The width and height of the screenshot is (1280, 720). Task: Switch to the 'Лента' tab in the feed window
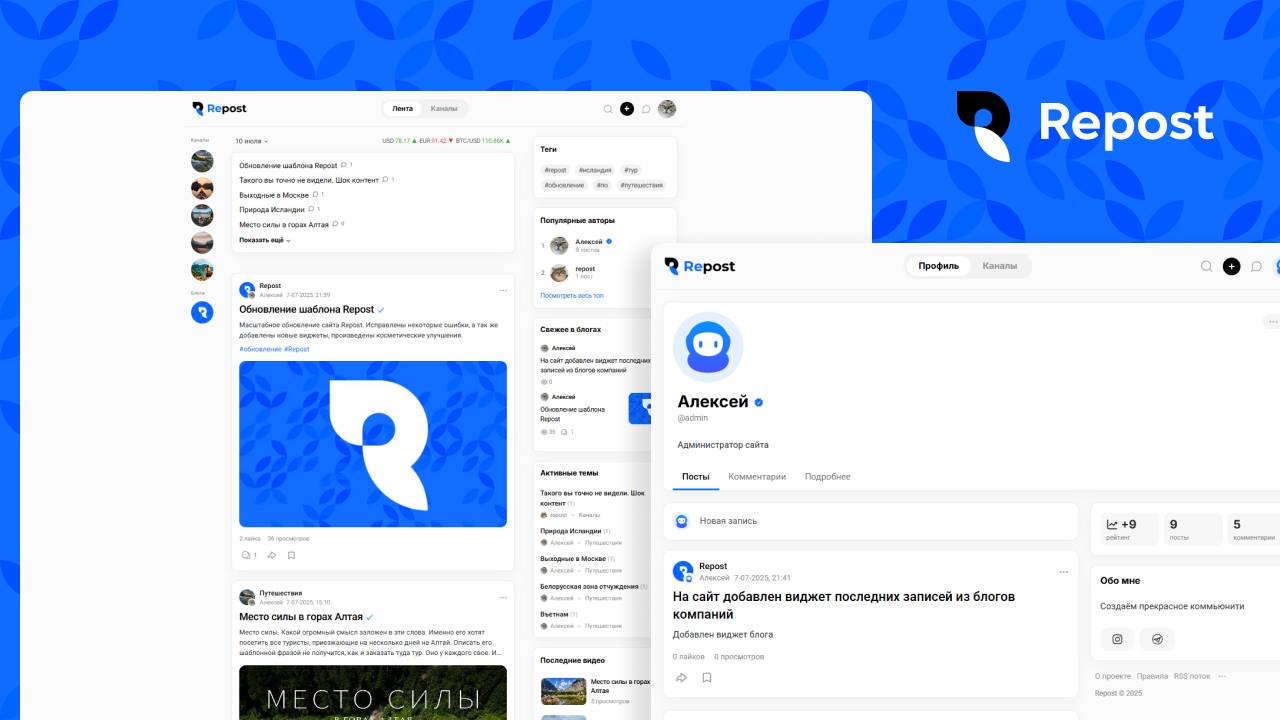[402, 108]
